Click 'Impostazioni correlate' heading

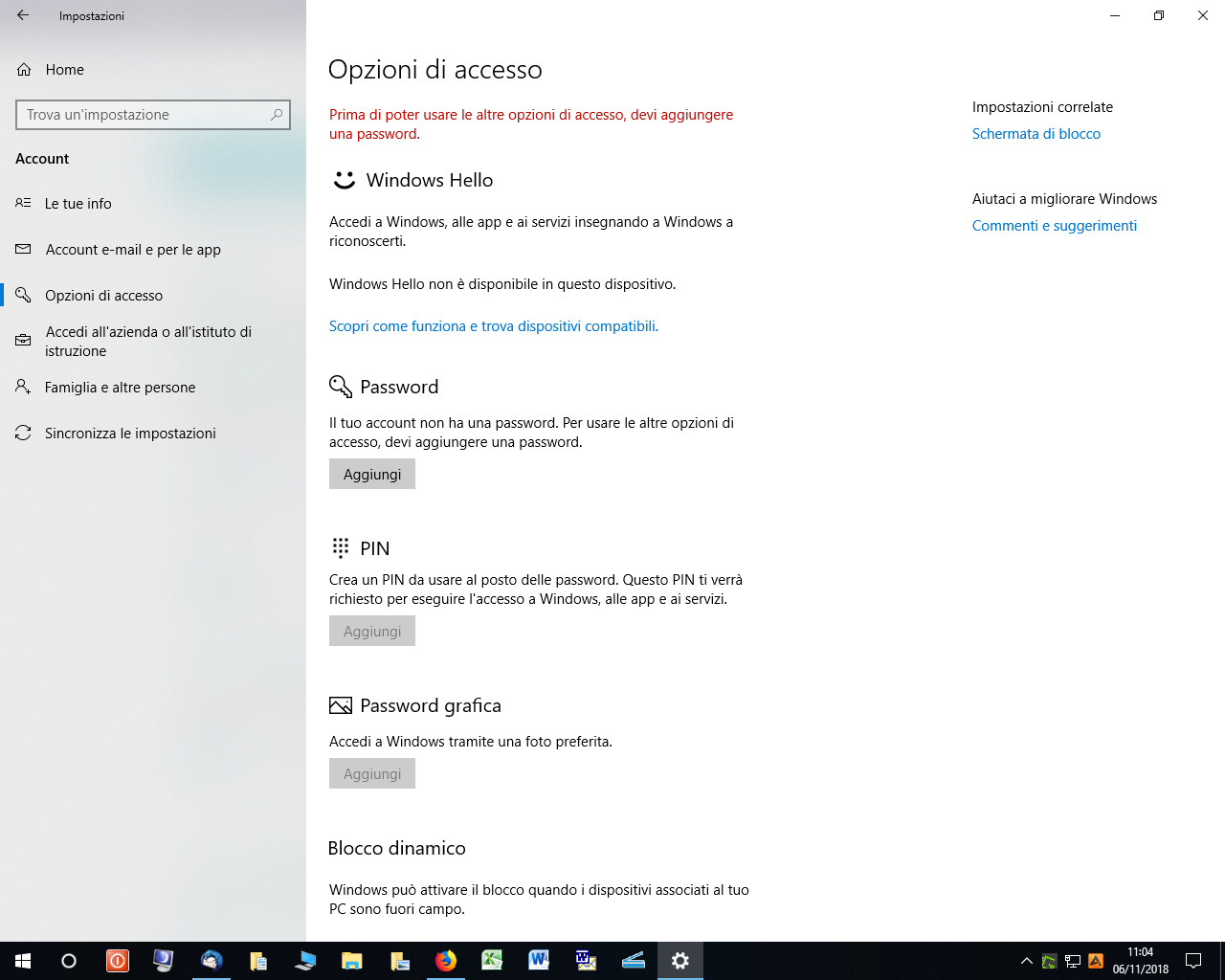[x=1042, y=107]
